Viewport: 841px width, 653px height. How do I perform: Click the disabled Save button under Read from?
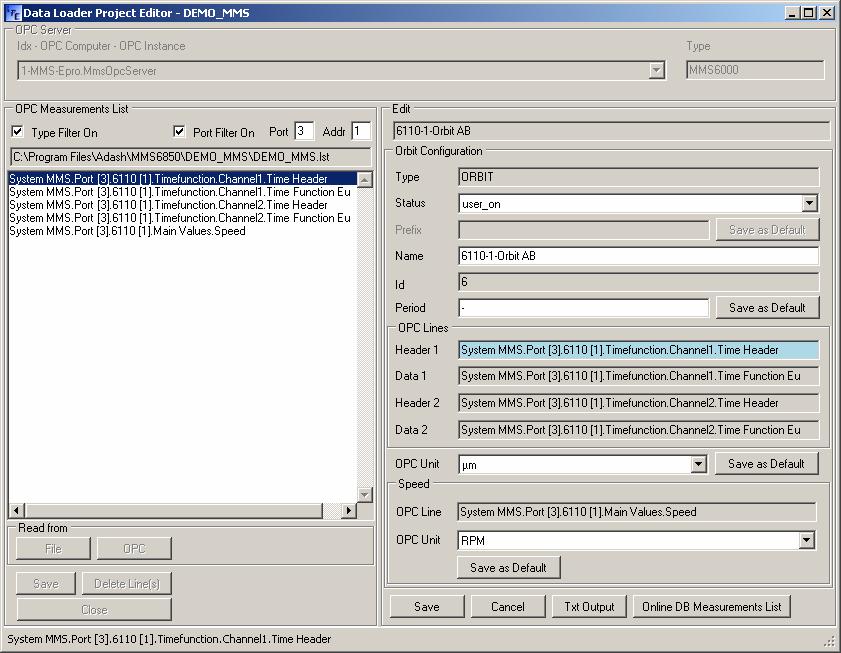pyautogui.click(x=46, y=584)
